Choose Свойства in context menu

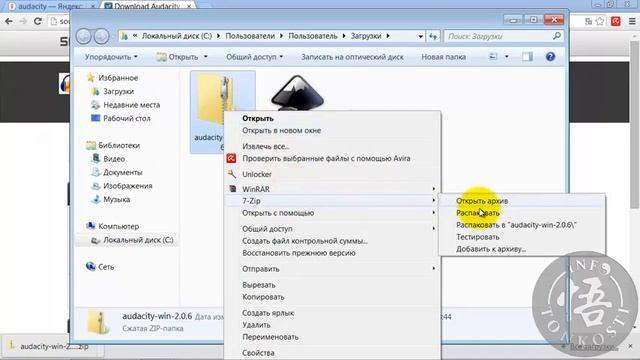(x=258, y=353)
